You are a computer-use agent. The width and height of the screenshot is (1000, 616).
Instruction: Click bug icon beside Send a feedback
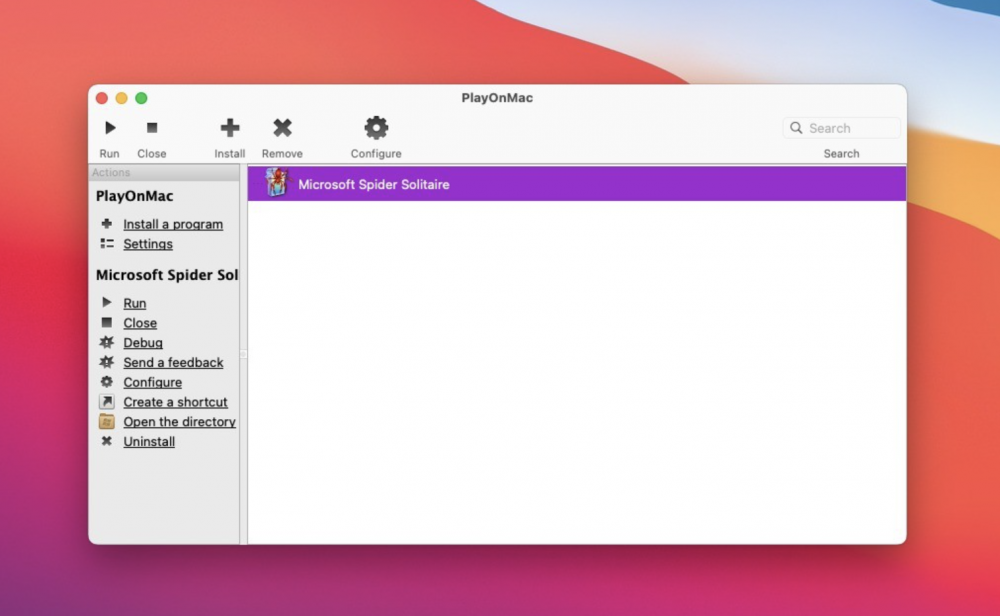[x=107, y=362]
